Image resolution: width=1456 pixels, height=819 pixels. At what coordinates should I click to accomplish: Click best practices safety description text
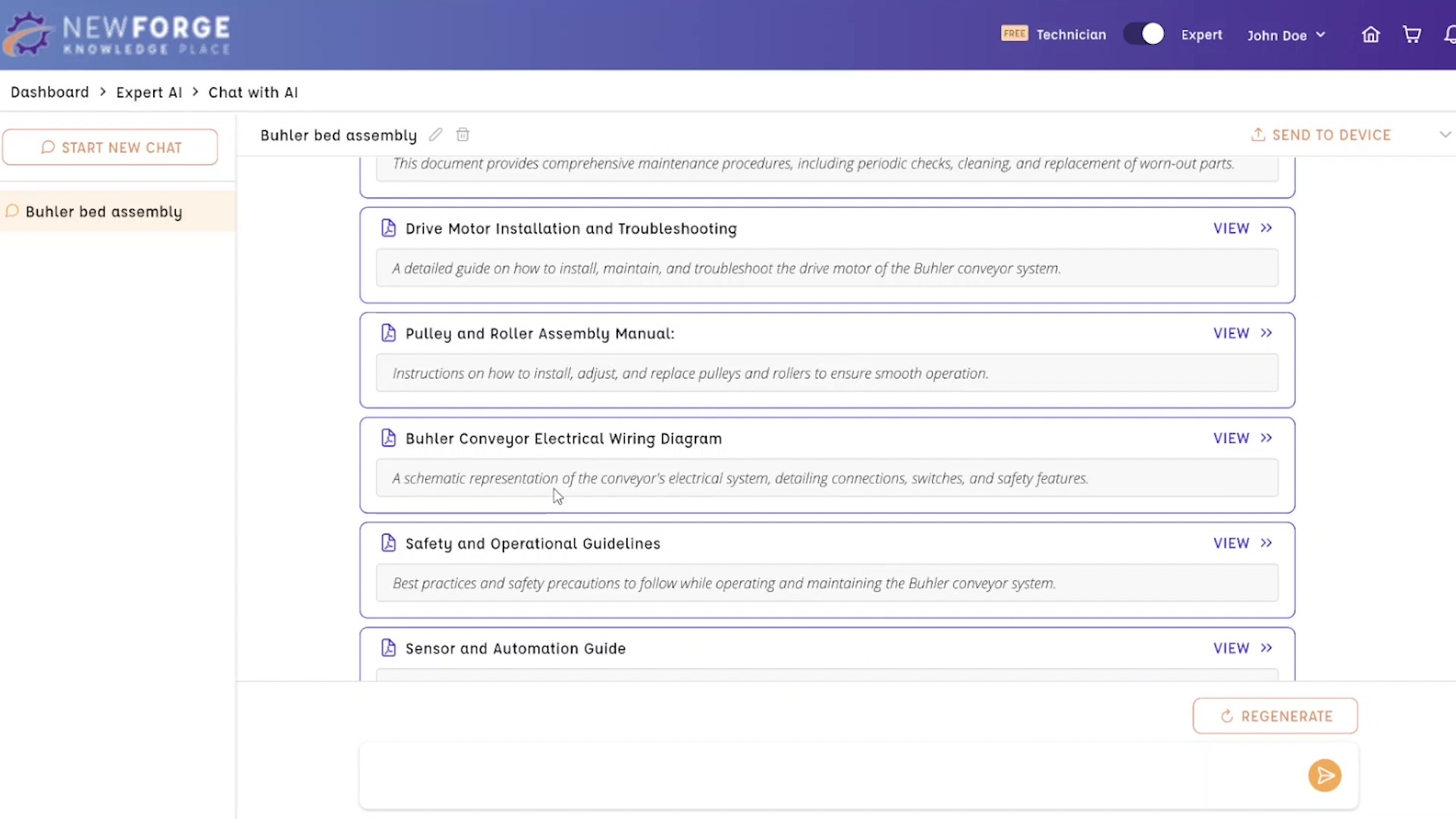pyautogui.click(x=724, y=583)
